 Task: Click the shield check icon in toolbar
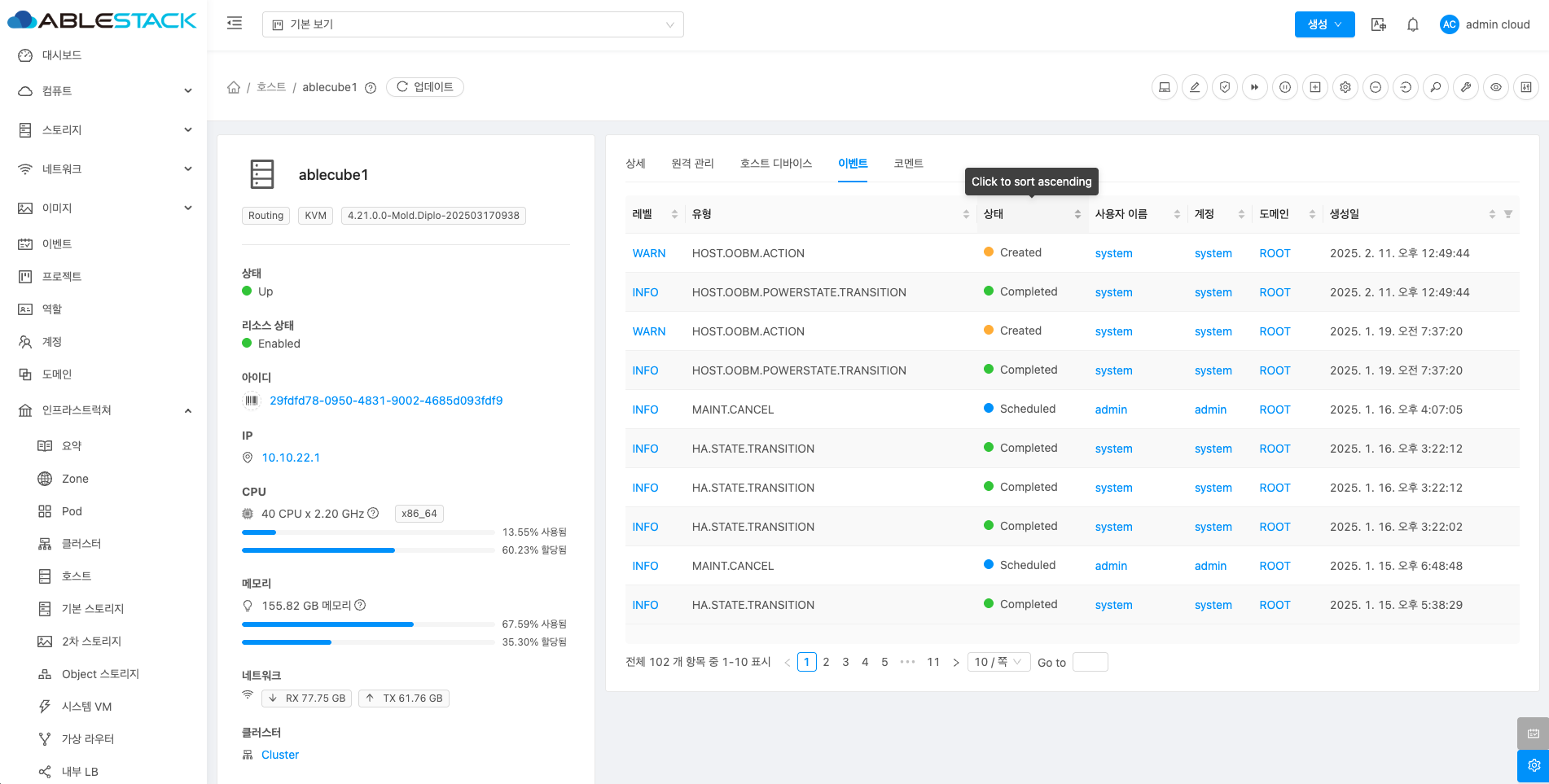[1225, 87]
